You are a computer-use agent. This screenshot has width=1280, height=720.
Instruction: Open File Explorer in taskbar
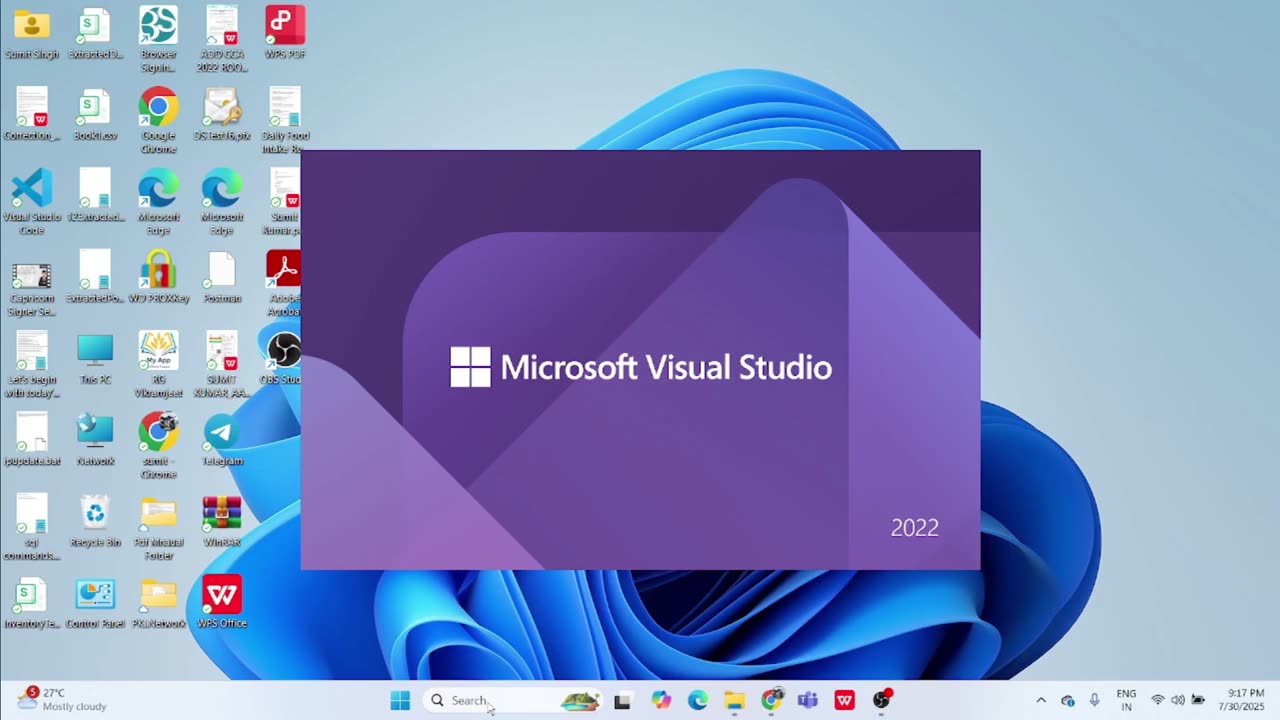735,700
